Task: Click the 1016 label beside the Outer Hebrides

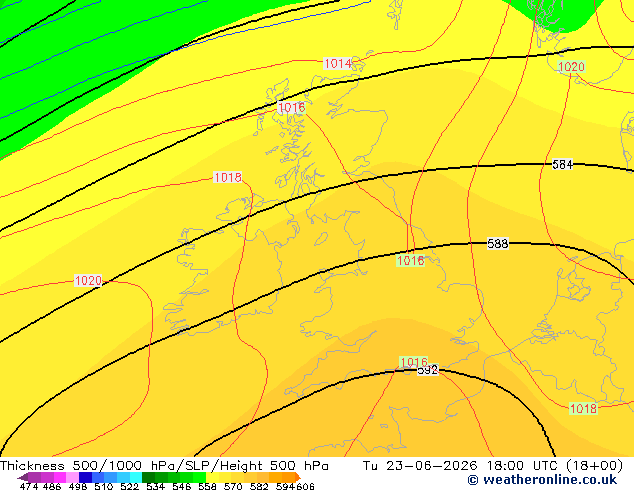Action: tap(291, 108)
